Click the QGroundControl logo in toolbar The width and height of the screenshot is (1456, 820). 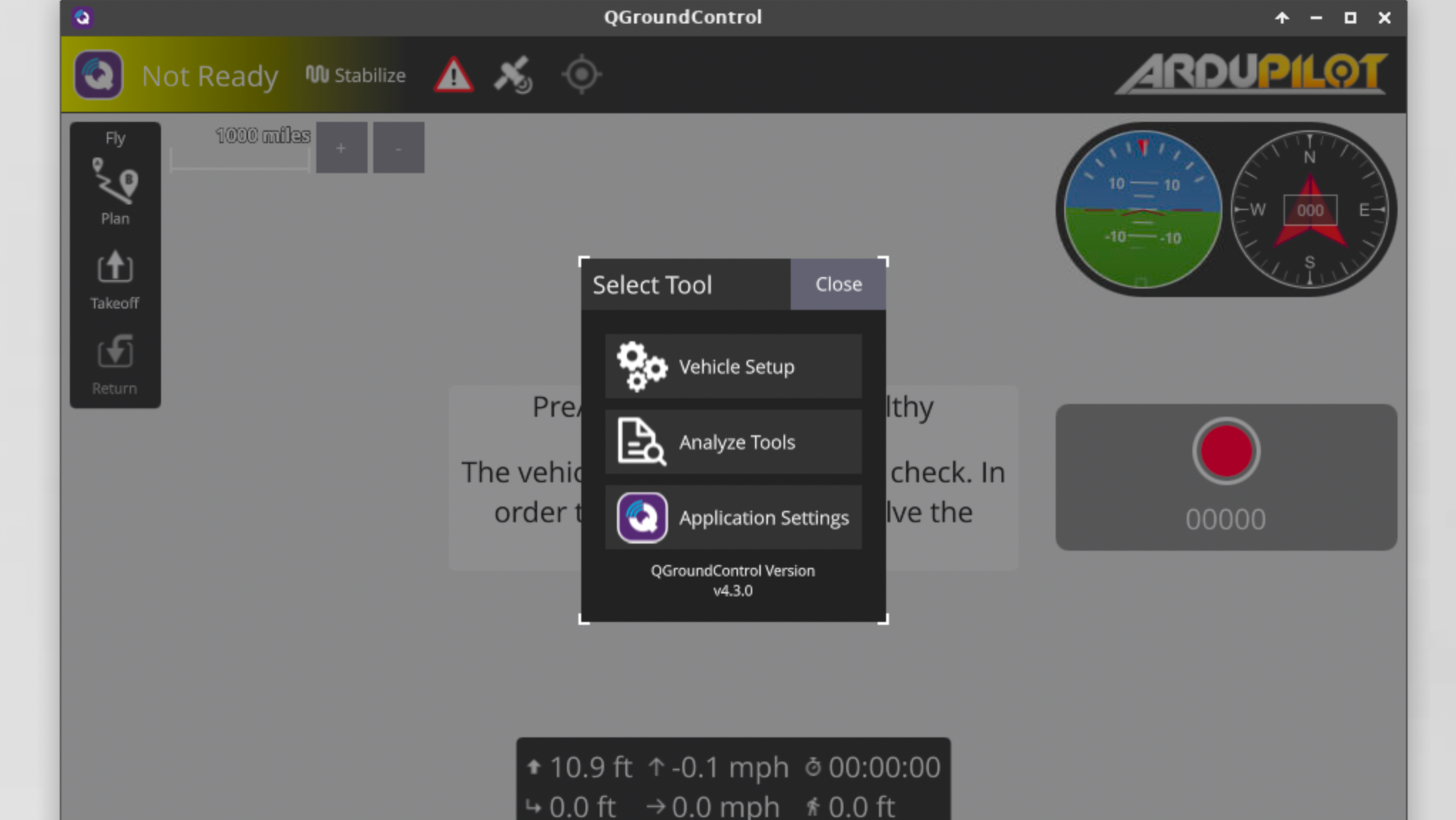tap(98, 75)
